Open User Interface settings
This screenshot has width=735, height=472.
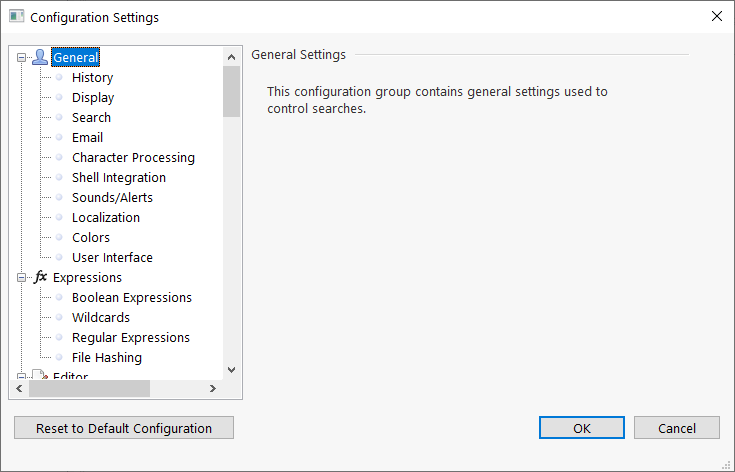point(112,257)
